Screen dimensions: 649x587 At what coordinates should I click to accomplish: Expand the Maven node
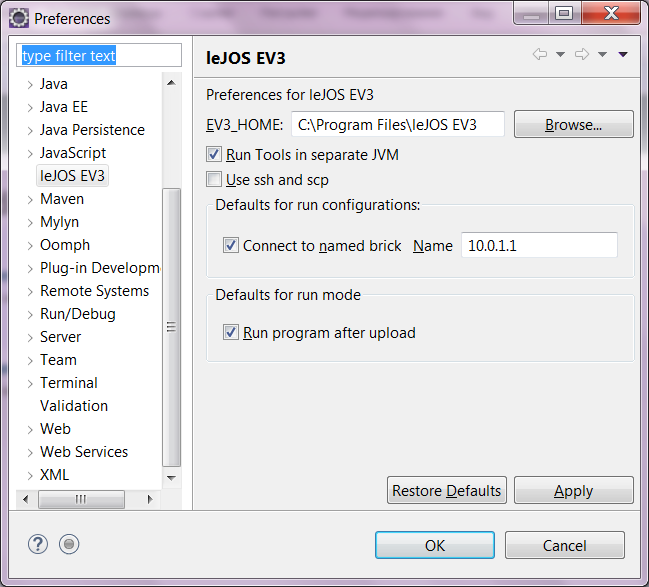point(30,200)
